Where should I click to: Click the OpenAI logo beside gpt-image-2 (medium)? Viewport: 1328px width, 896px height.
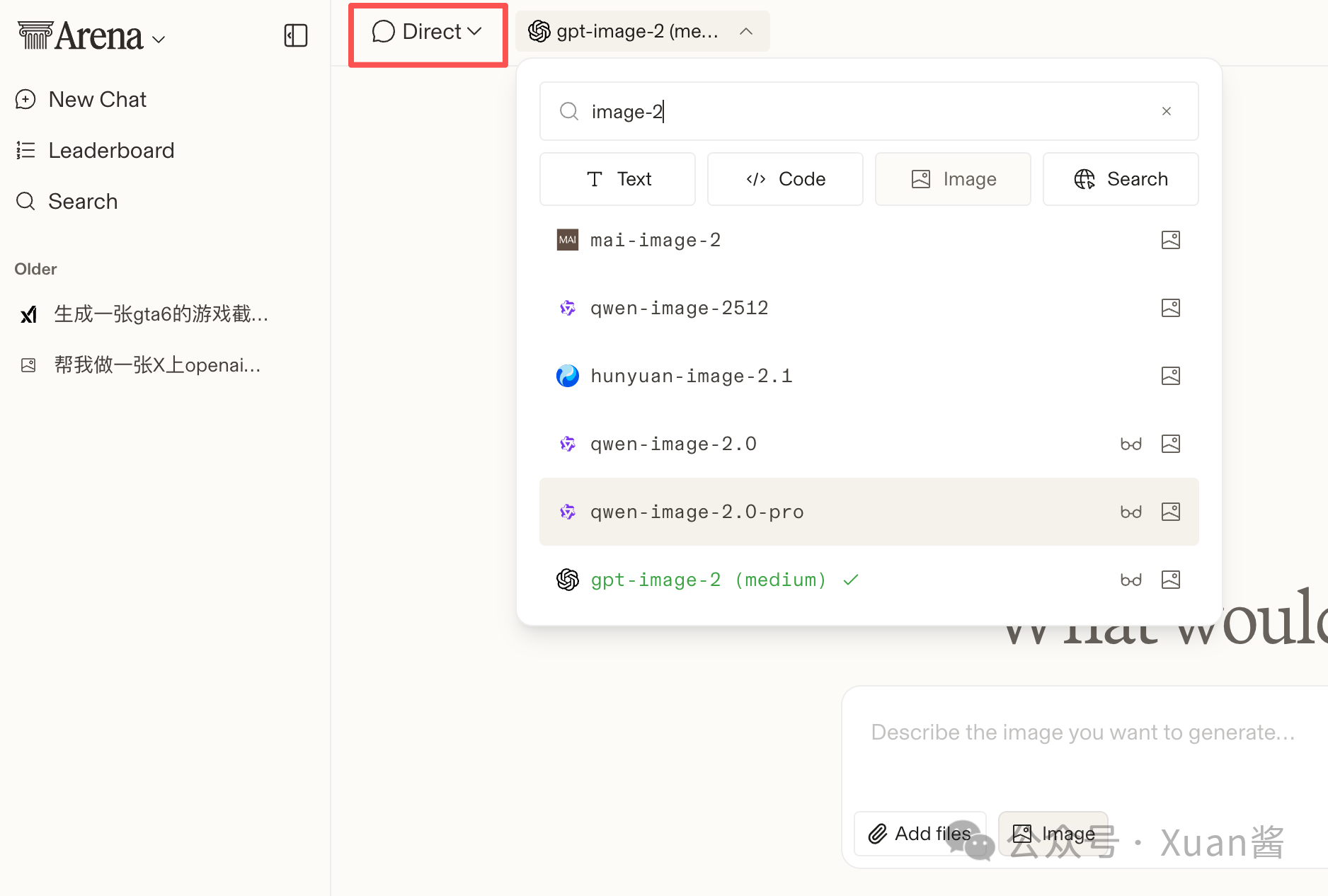tap(568, 580)
